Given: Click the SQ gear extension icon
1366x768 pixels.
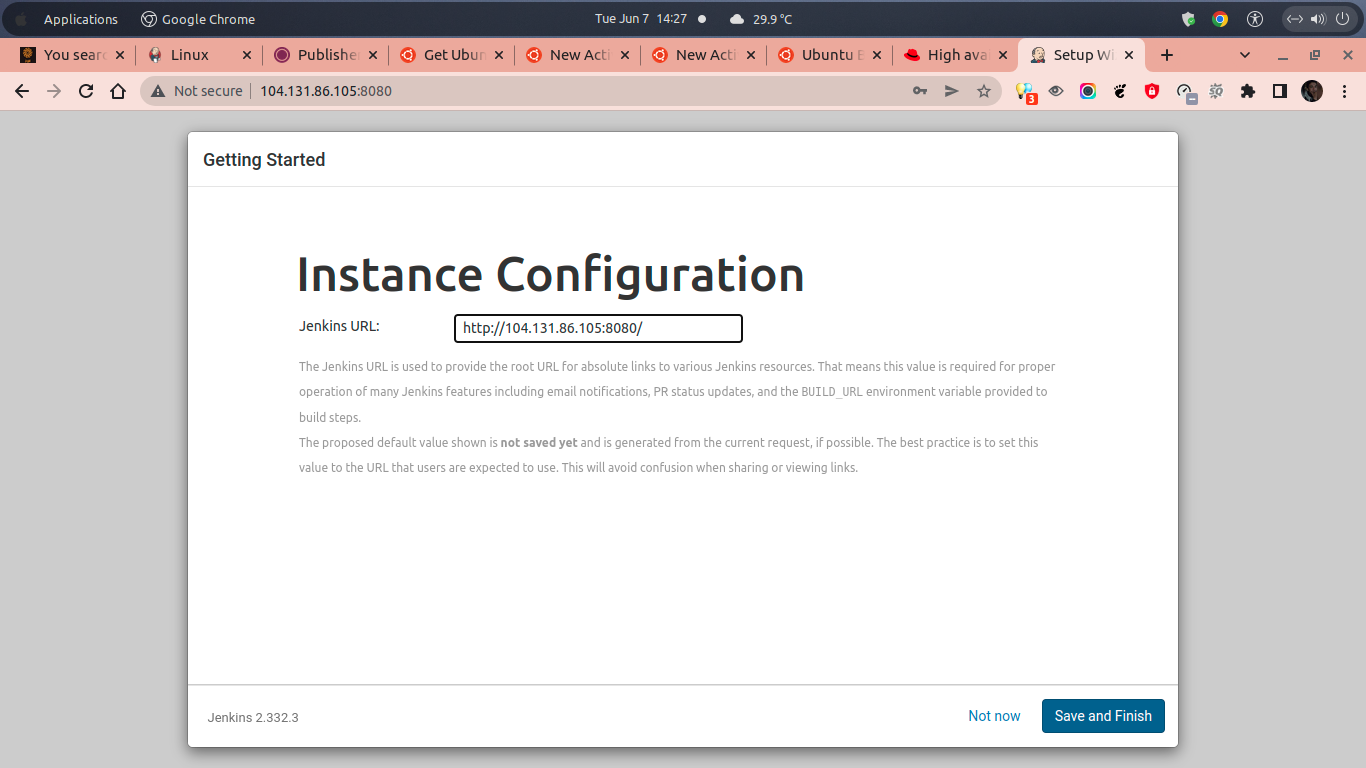Looking at the screenshot, I should (x=1216, y=91).
